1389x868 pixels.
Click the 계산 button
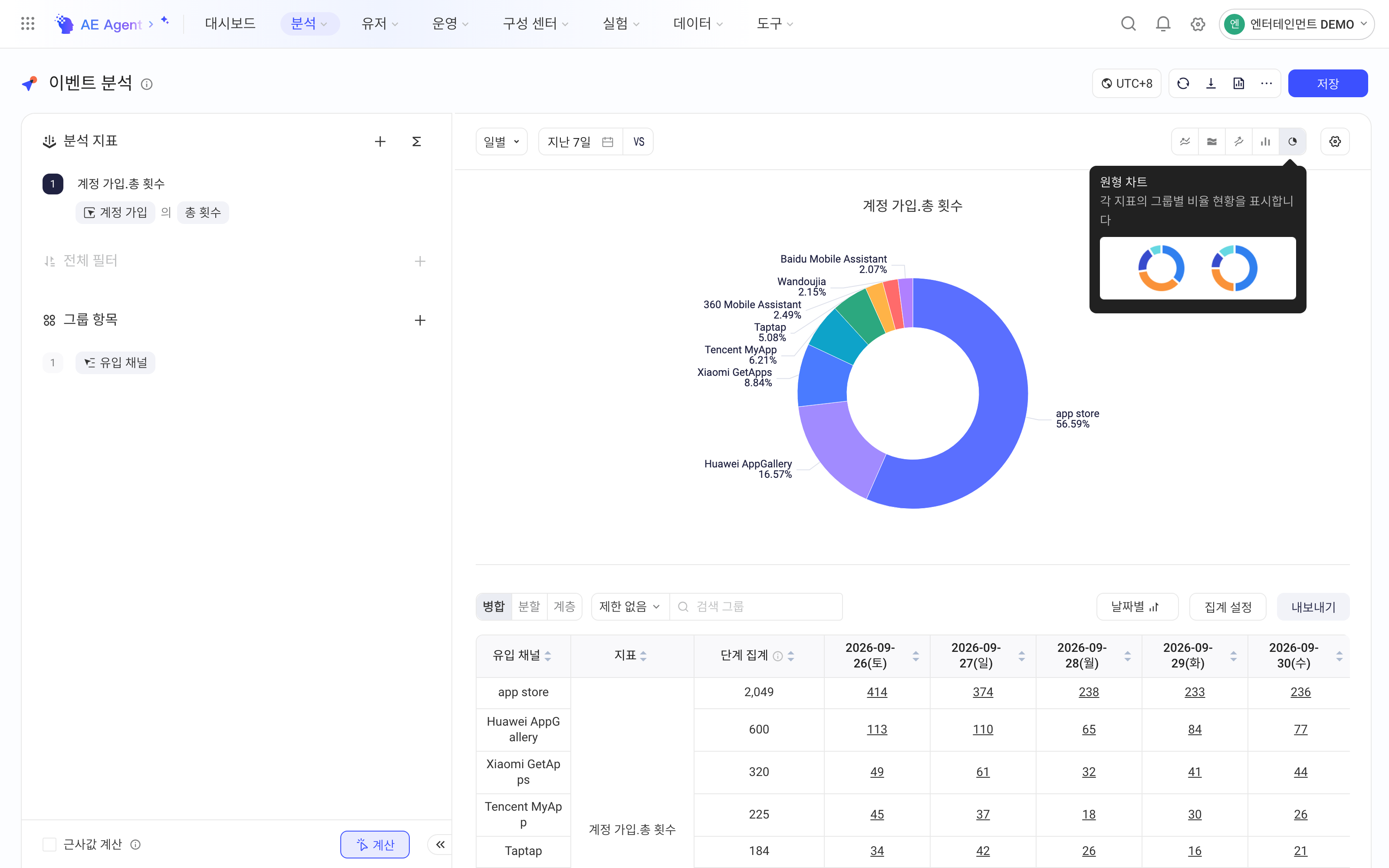click(x=375, y=844)
